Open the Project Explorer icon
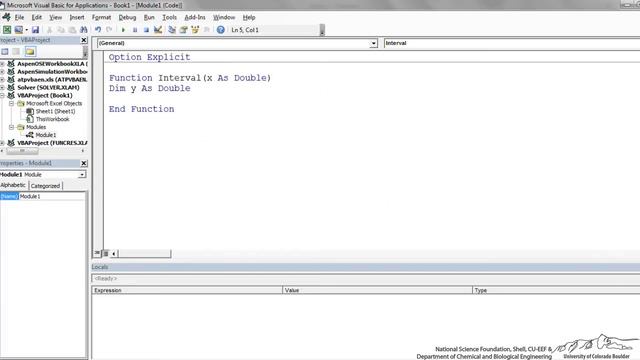 coord(172,30)
